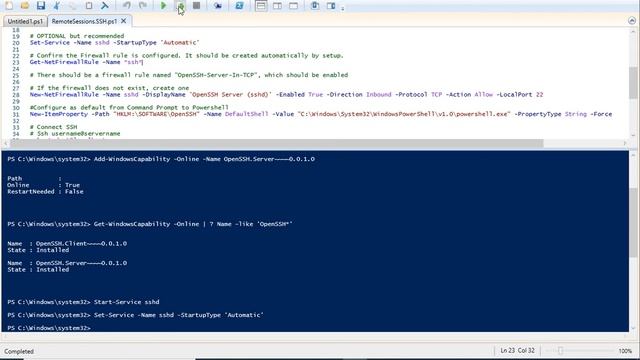Undo the last edit
Image resolution: width=640 pixels, height=360 pixels.
127,5
